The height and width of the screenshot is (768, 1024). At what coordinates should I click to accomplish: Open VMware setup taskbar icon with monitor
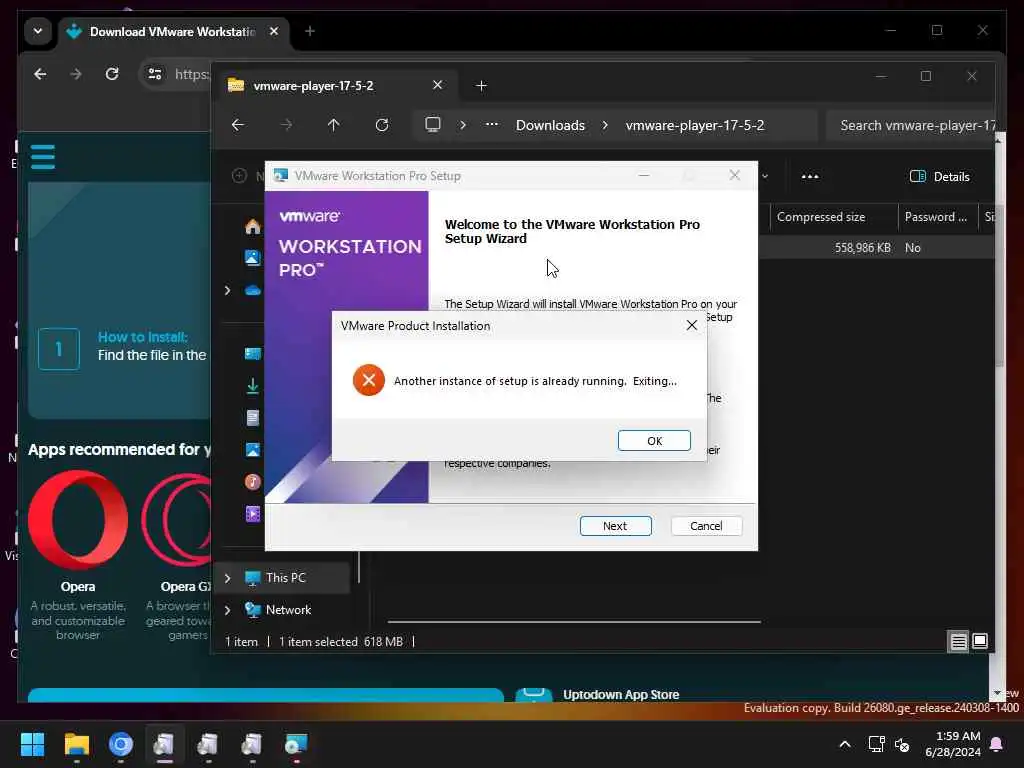click(296, 744)
